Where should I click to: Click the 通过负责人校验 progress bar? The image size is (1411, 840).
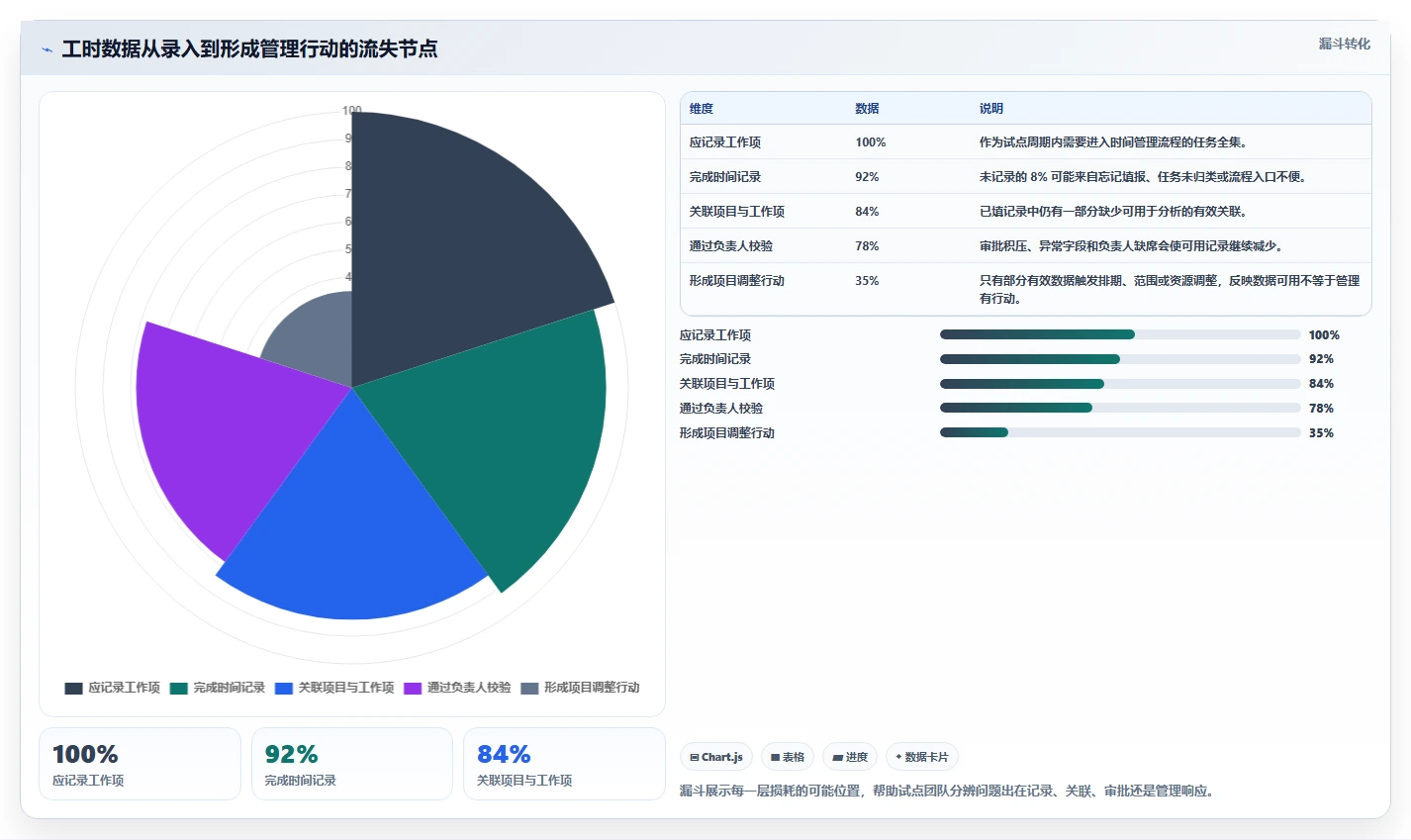point(1120,408)
